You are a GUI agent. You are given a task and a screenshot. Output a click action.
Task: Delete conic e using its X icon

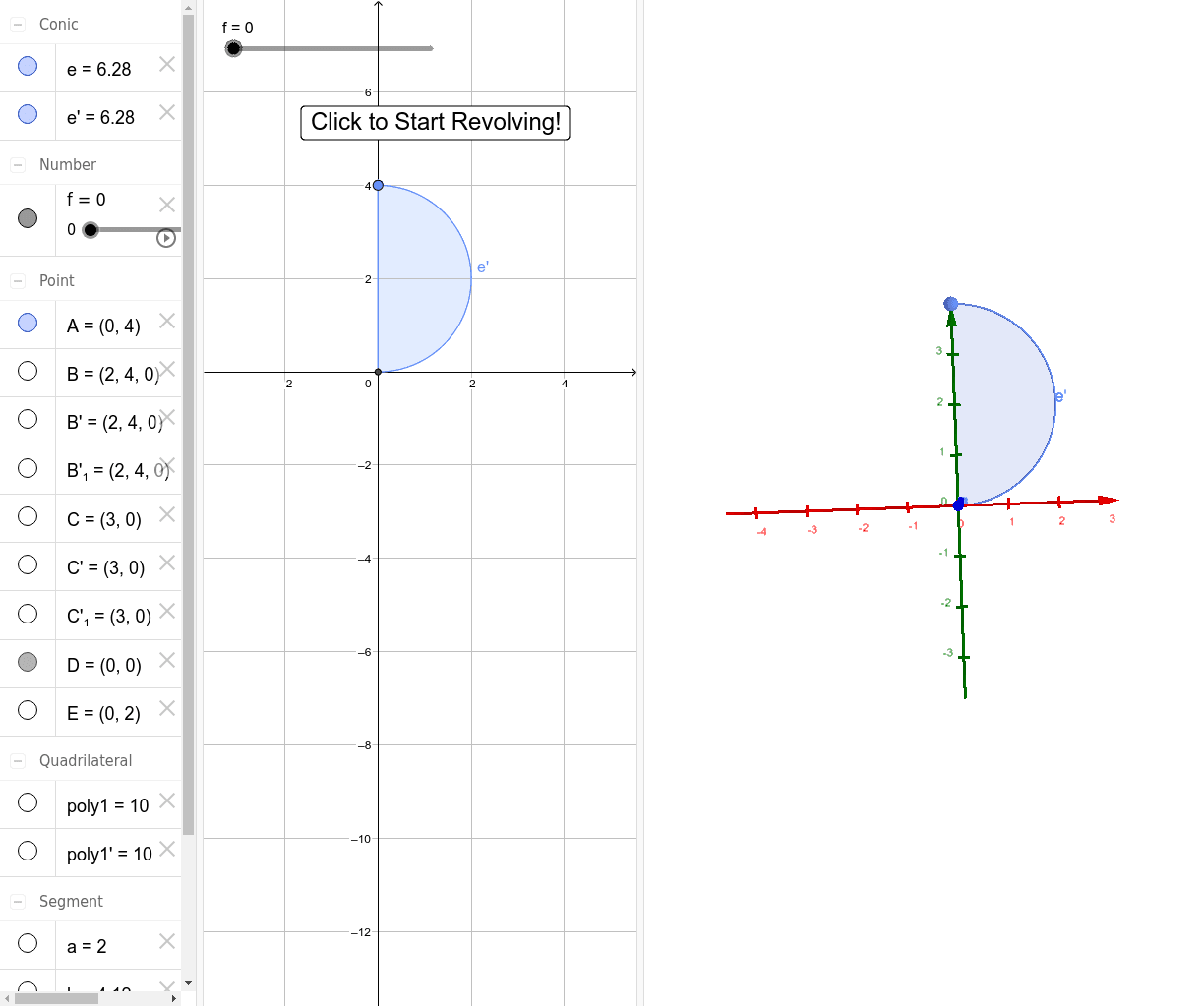(x=166, y=63)
